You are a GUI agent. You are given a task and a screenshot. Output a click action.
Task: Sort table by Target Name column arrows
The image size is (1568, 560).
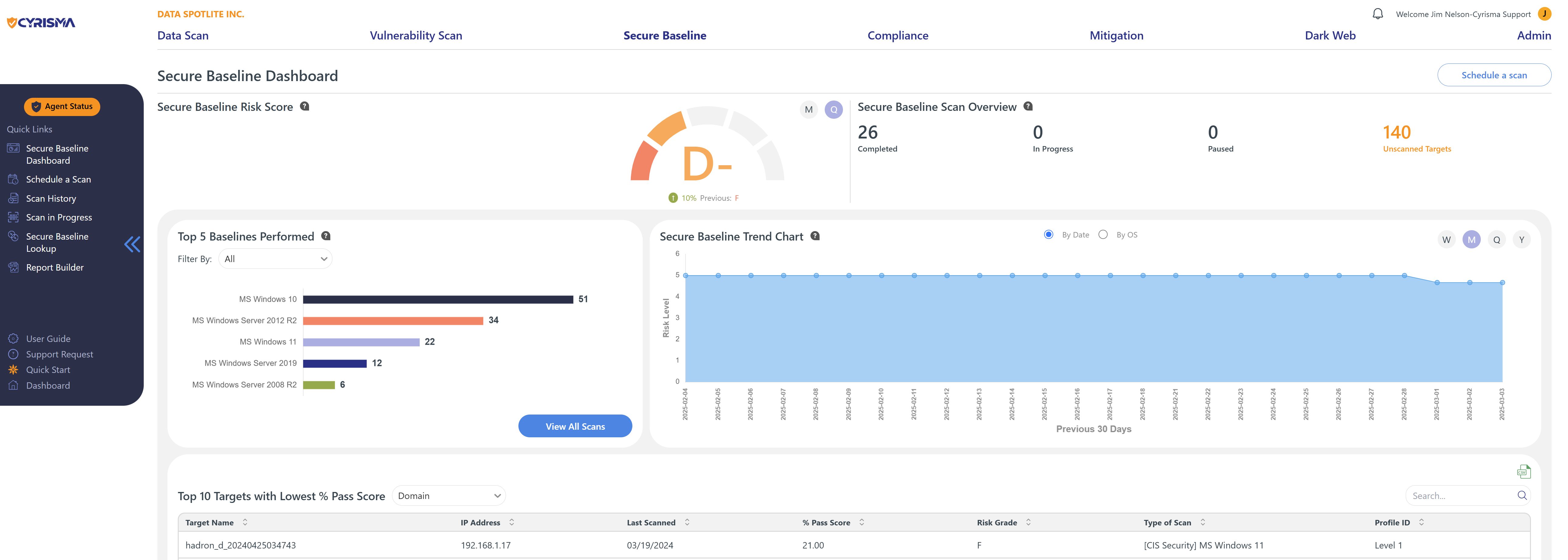pos(245,522)
